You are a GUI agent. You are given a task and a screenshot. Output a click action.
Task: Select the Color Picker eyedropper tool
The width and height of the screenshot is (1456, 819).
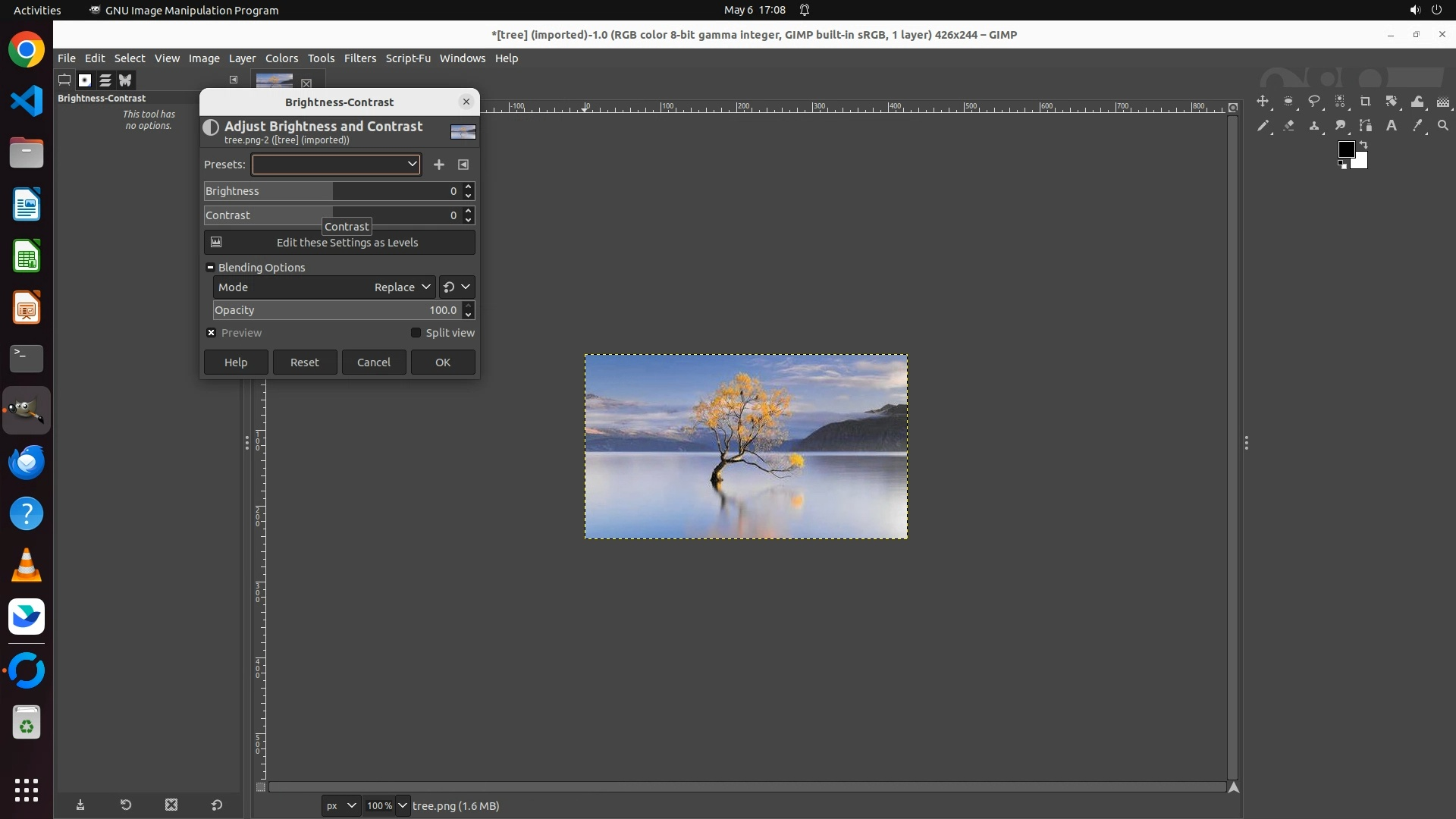[1417, 126]
